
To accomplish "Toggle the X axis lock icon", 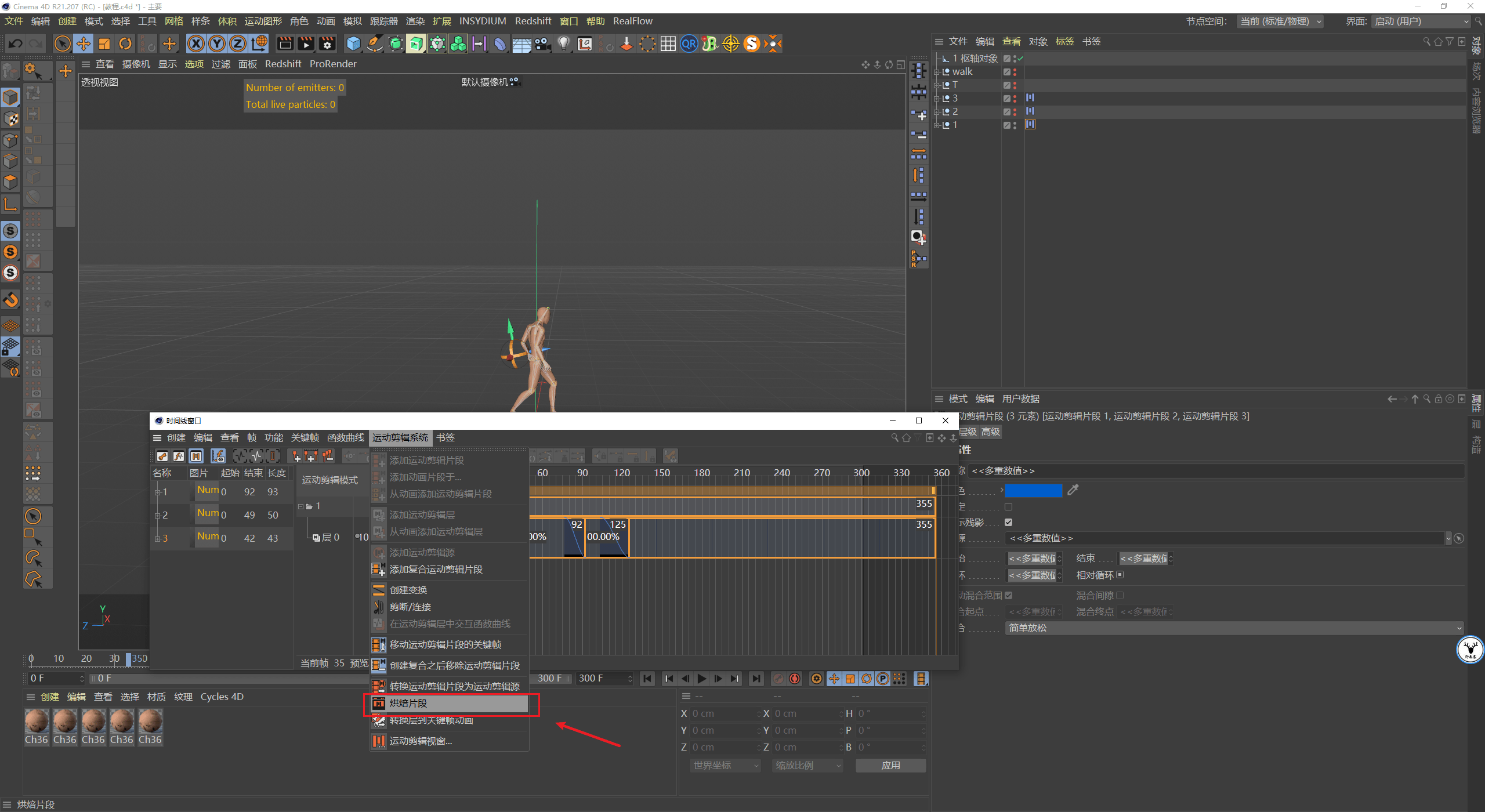I will coord(196,43).
